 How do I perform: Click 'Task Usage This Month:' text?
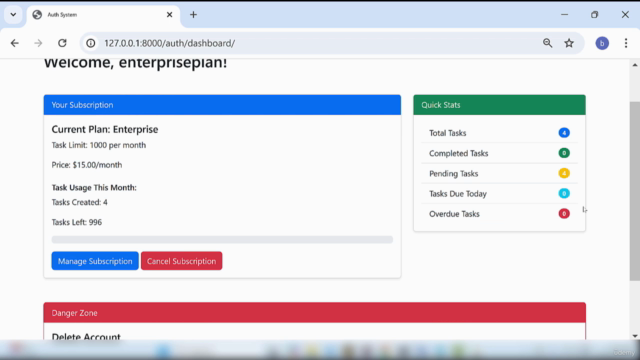click(x=94, y=188)
